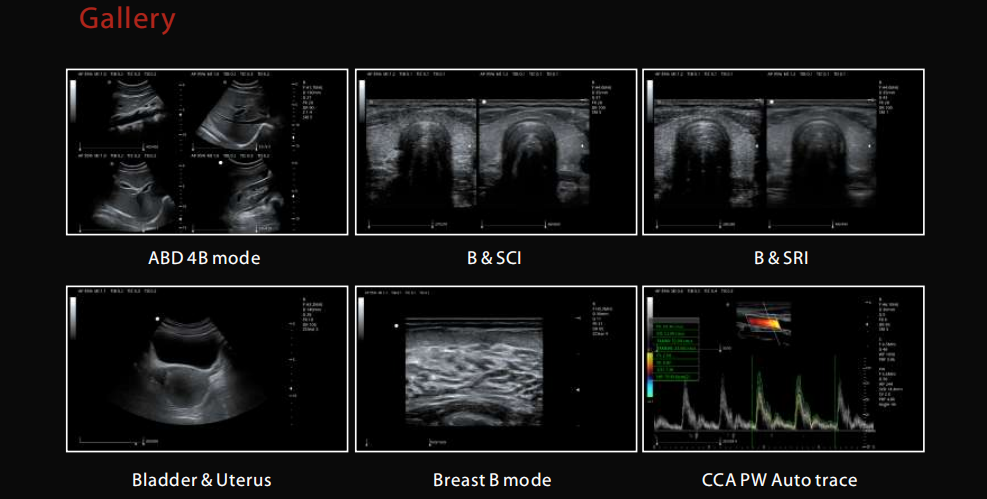The height and width of the screenshot is (499, 987).
Task: Open the ABD 4B mode ultrasound thumbnail
Action: pos(206,152)
